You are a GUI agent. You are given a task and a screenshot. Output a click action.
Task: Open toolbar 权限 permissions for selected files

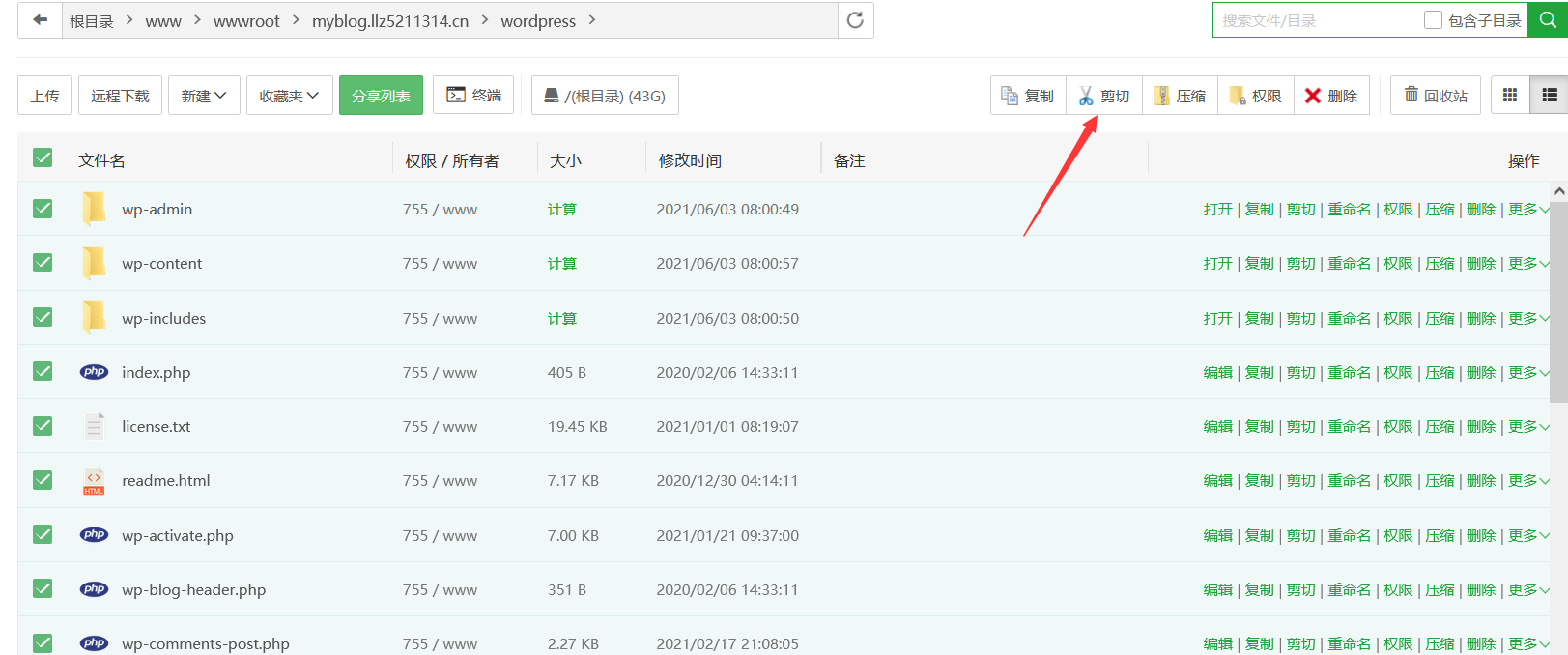(x=1256, y=96)
